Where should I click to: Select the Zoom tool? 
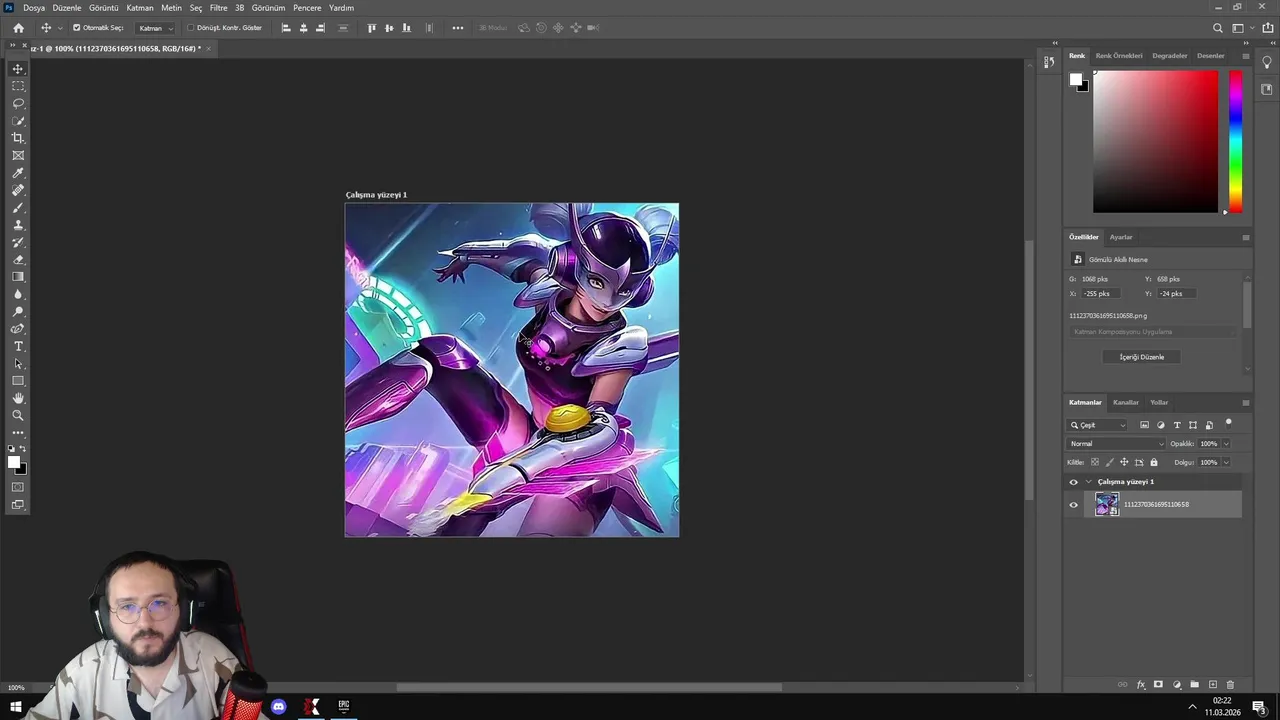click(18, 415)
